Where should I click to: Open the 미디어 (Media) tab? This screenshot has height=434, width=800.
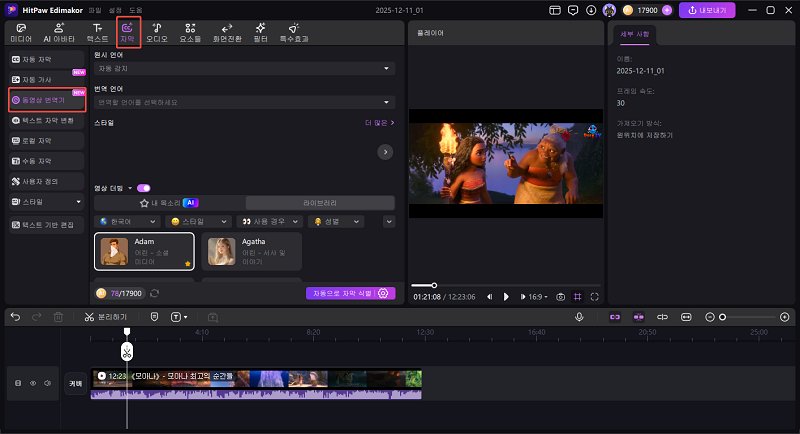point(21,33)
